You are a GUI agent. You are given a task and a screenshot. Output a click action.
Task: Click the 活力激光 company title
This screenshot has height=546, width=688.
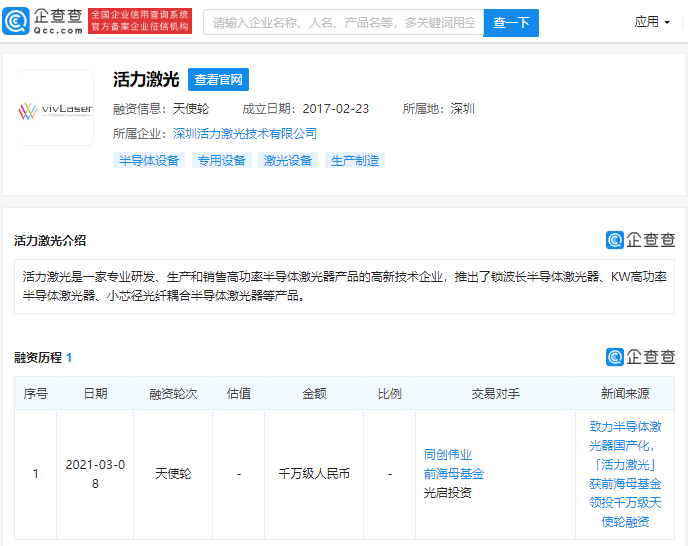click(x=146, y=79)
